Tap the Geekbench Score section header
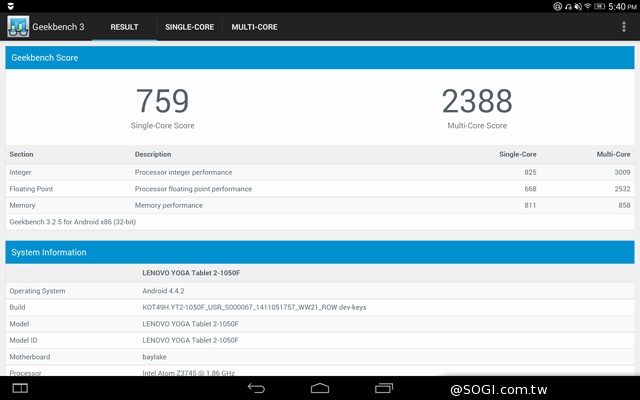Screen dimensions: 640x400 (320, 58)
